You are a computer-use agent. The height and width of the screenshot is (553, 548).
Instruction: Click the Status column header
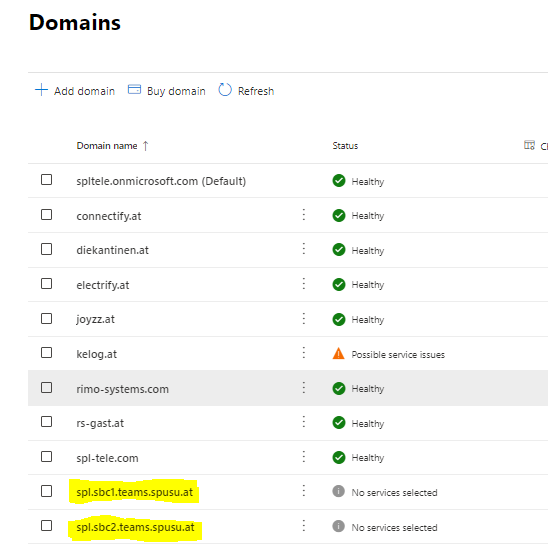345,146
